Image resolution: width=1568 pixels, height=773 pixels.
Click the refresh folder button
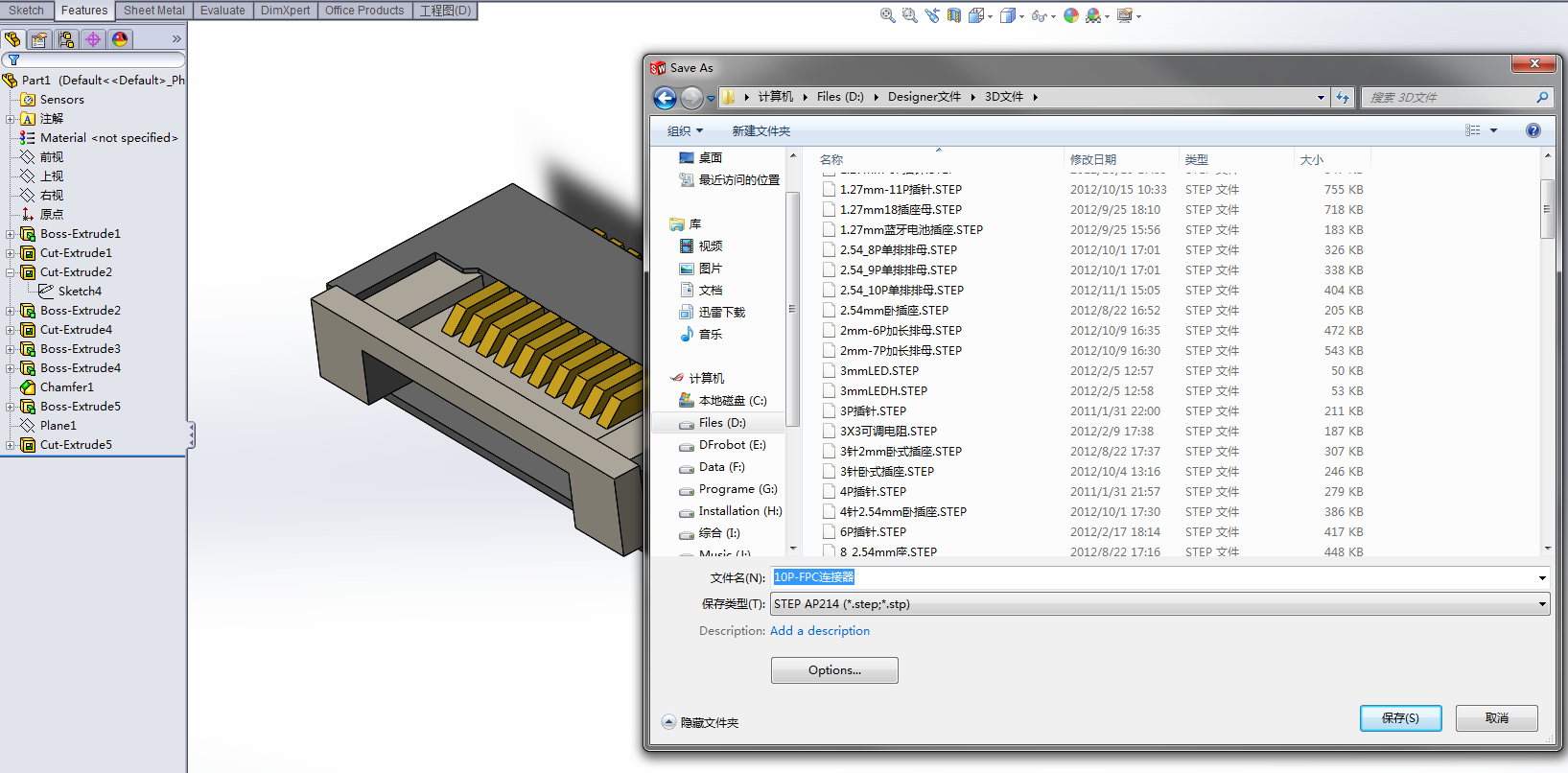(x=1343, y=97)
